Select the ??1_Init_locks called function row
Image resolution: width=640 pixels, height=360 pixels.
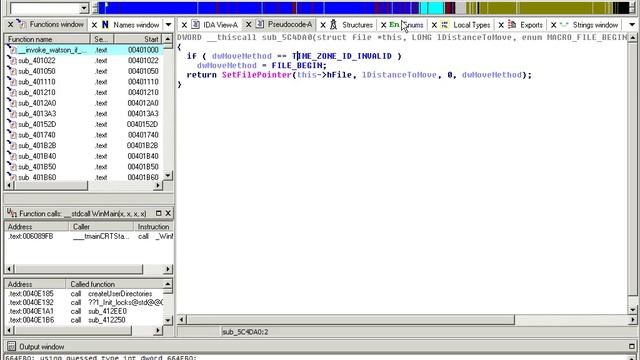pos(84,302)
